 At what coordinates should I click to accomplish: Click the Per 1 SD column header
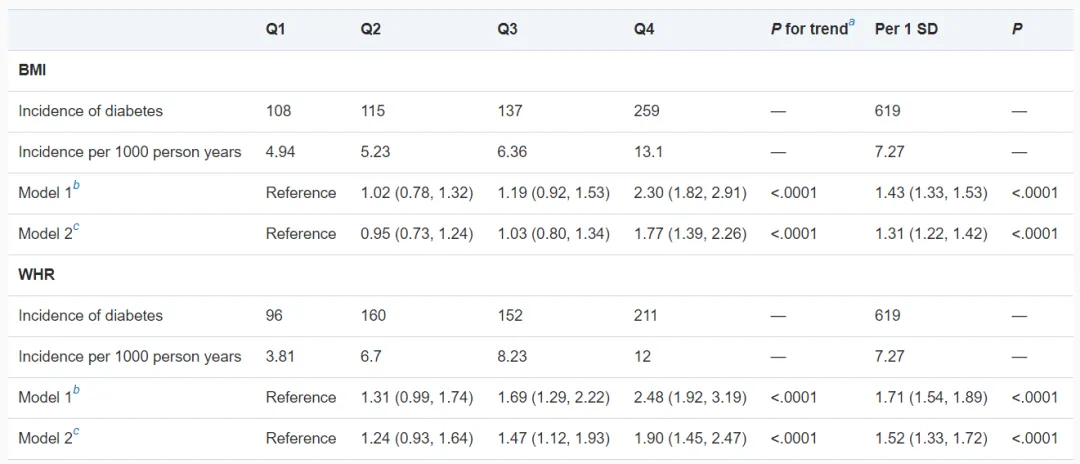pos(906,30)
